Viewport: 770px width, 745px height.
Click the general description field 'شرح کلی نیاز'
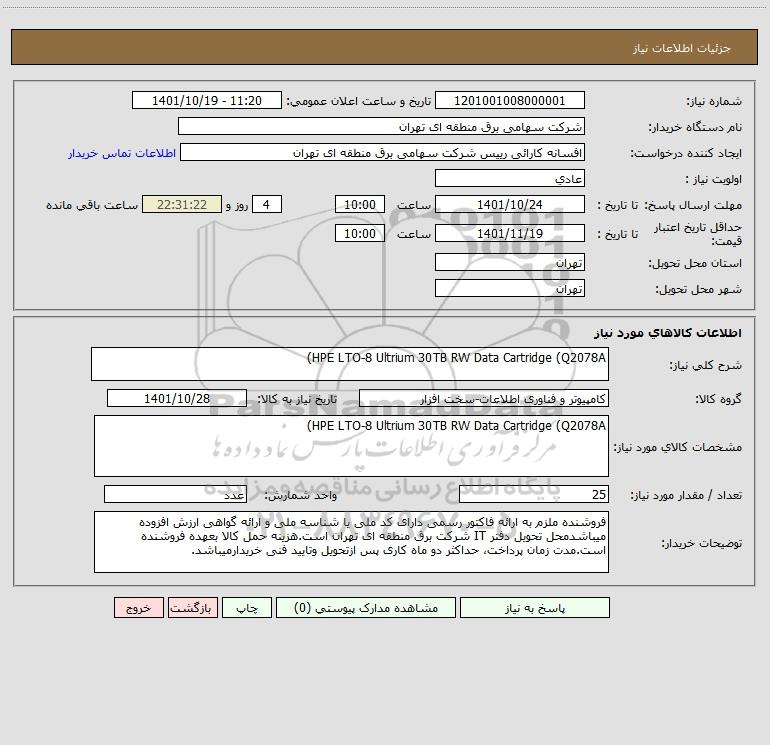350,364
